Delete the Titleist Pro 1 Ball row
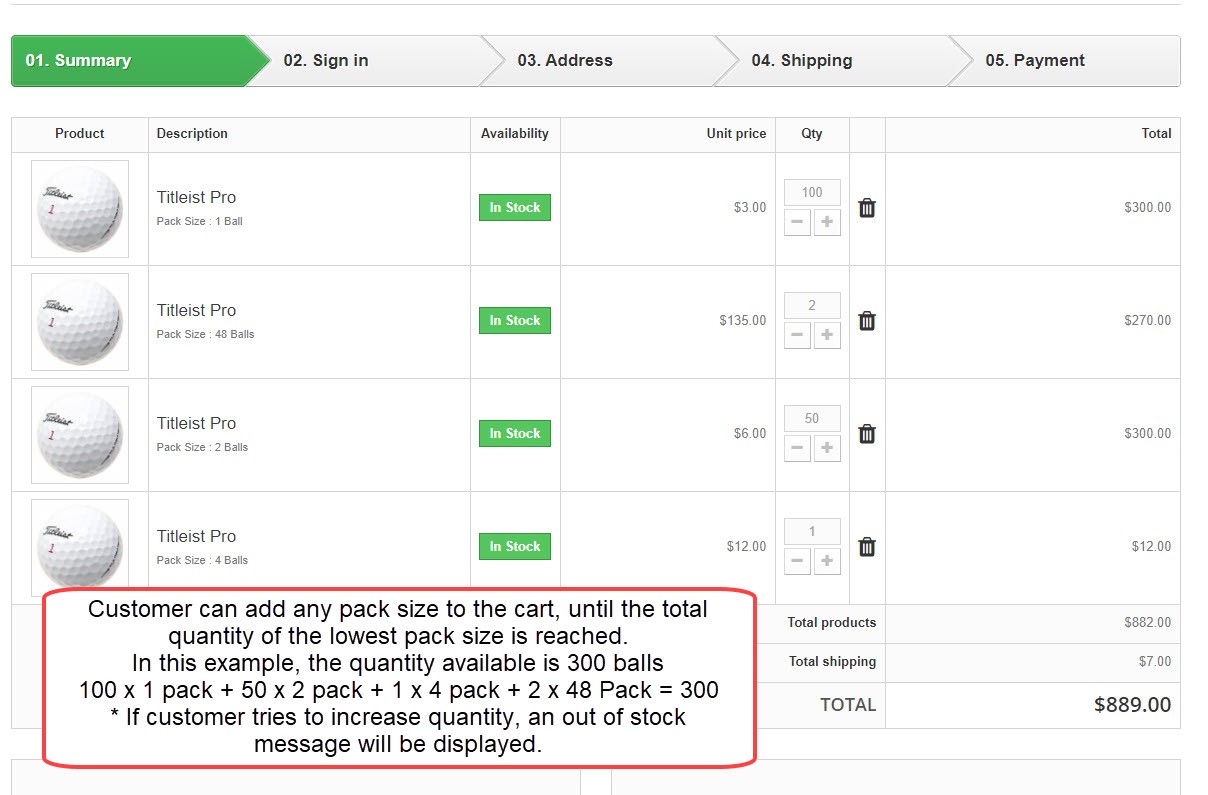Screen dimensions: 1208x795 867,208
